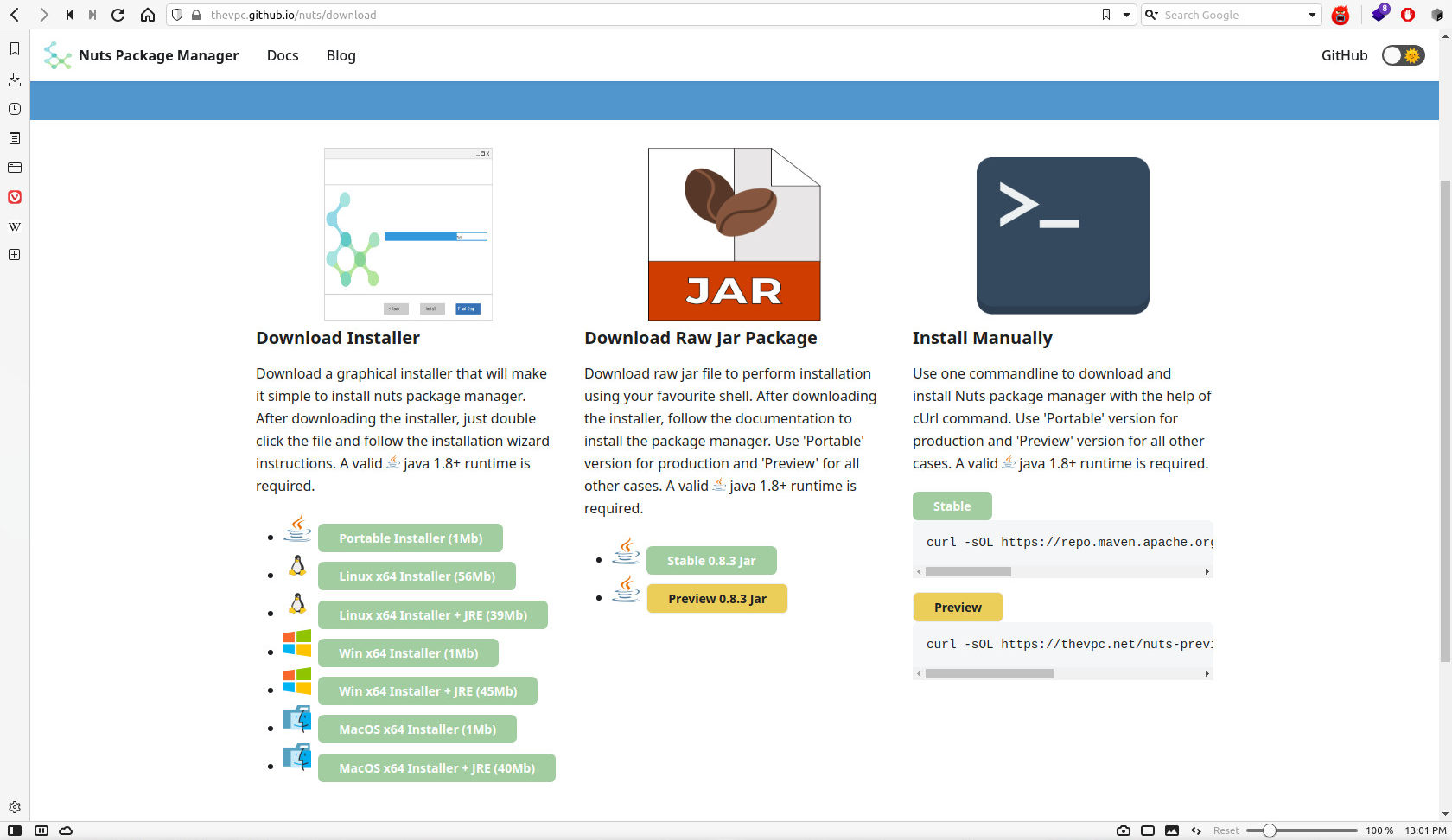Expand the search field history dropdown
Screen dimensions: 1452x840
coord(1312,15)
